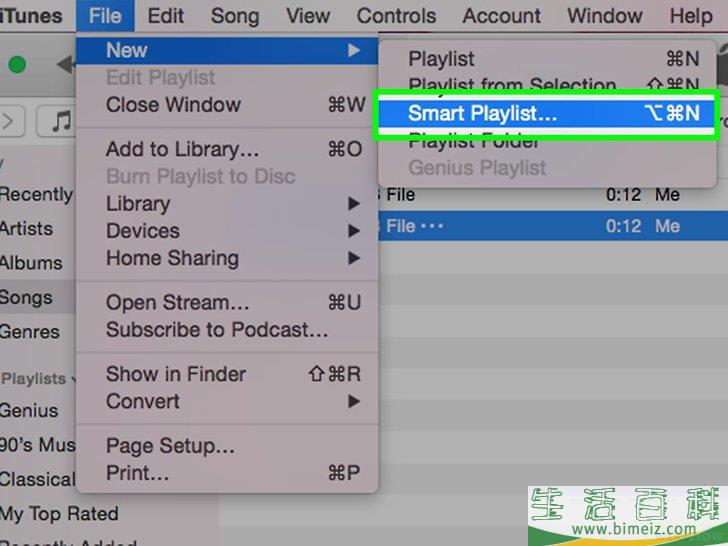Open the Classical Music playlist

click(x=37, y=479)
